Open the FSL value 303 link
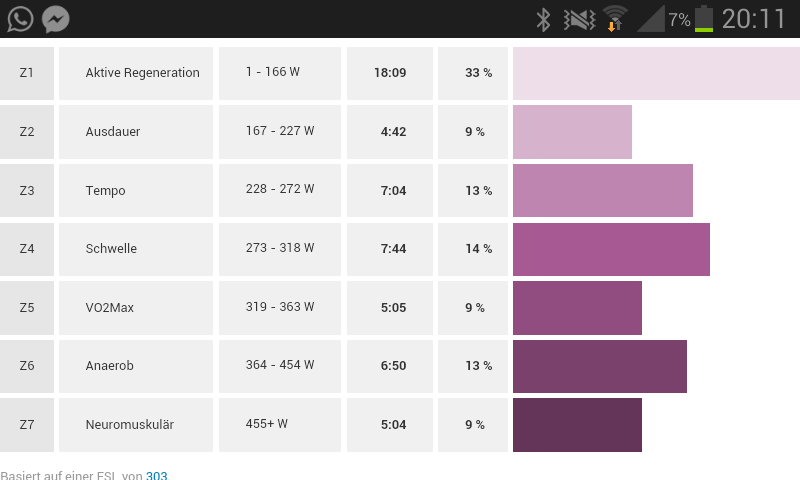 click(x=156, y=475)
